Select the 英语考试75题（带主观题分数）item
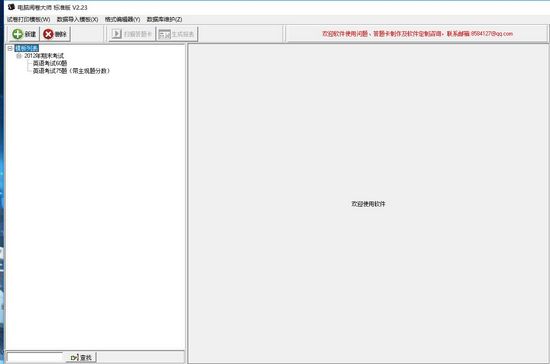 [x=71, y=71]
